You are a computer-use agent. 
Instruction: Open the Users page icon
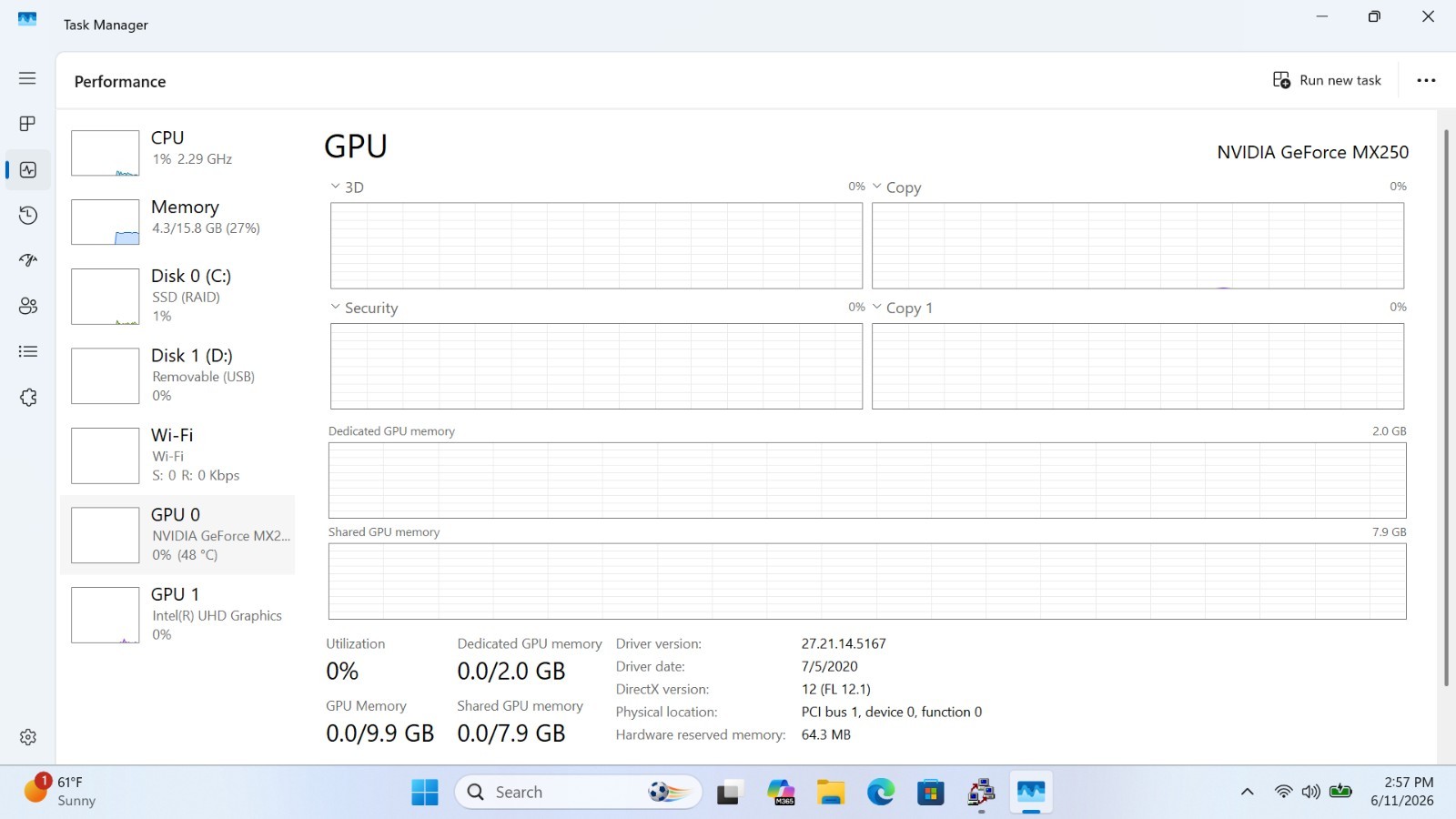click(x=27, y=306)
